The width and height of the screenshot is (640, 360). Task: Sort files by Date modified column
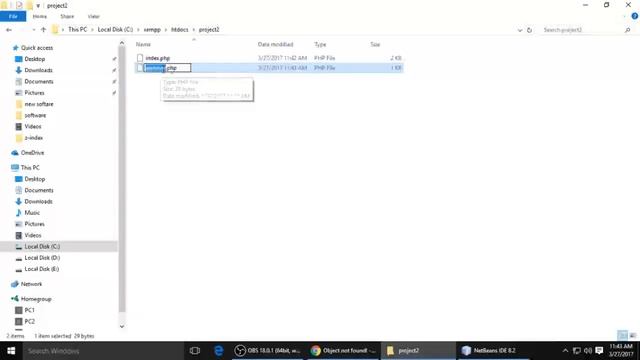coord(276,44)
